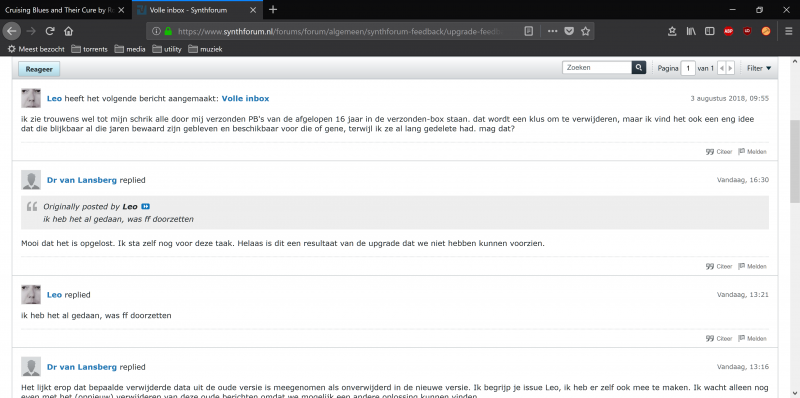Reload the page with the refresh icon
800x398 pixels.
point(49,31)
